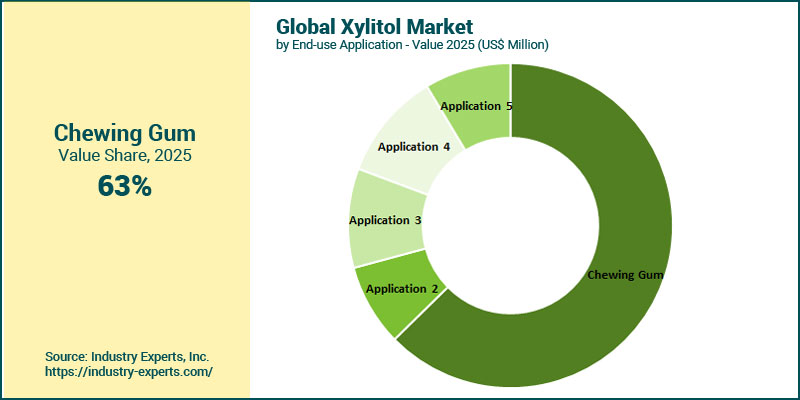Viewport: 800px width, 400px height.
Task: Select the 'Chewing Gum' heading in yellow panel
Action: tap(124, 134)
